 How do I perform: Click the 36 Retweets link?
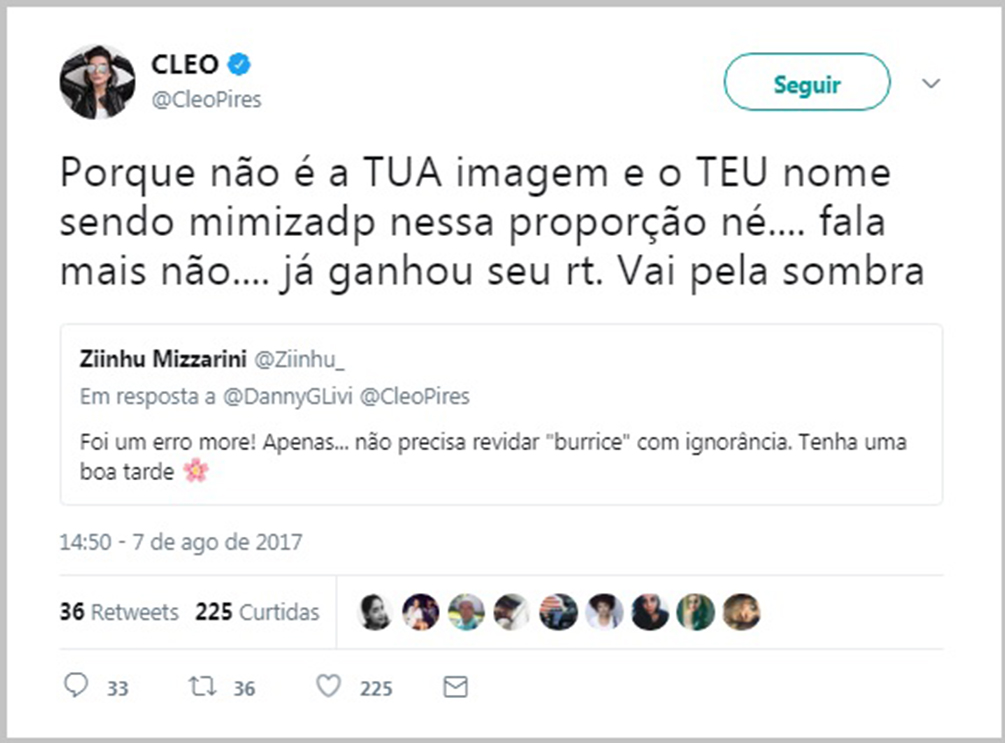[x=119, y=612]
